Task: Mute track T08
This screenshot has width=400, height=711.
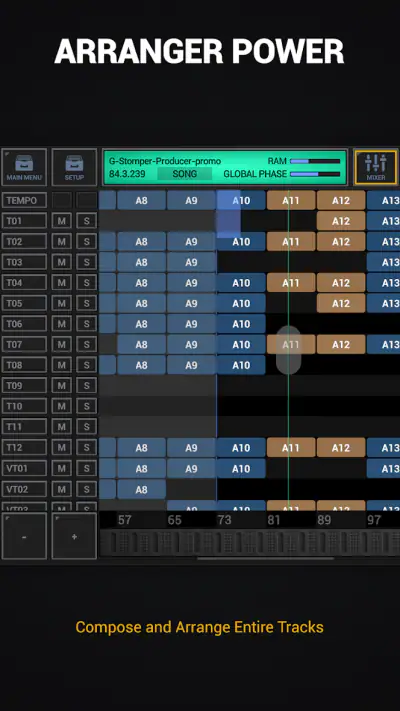Action: [x=62, y=365]
